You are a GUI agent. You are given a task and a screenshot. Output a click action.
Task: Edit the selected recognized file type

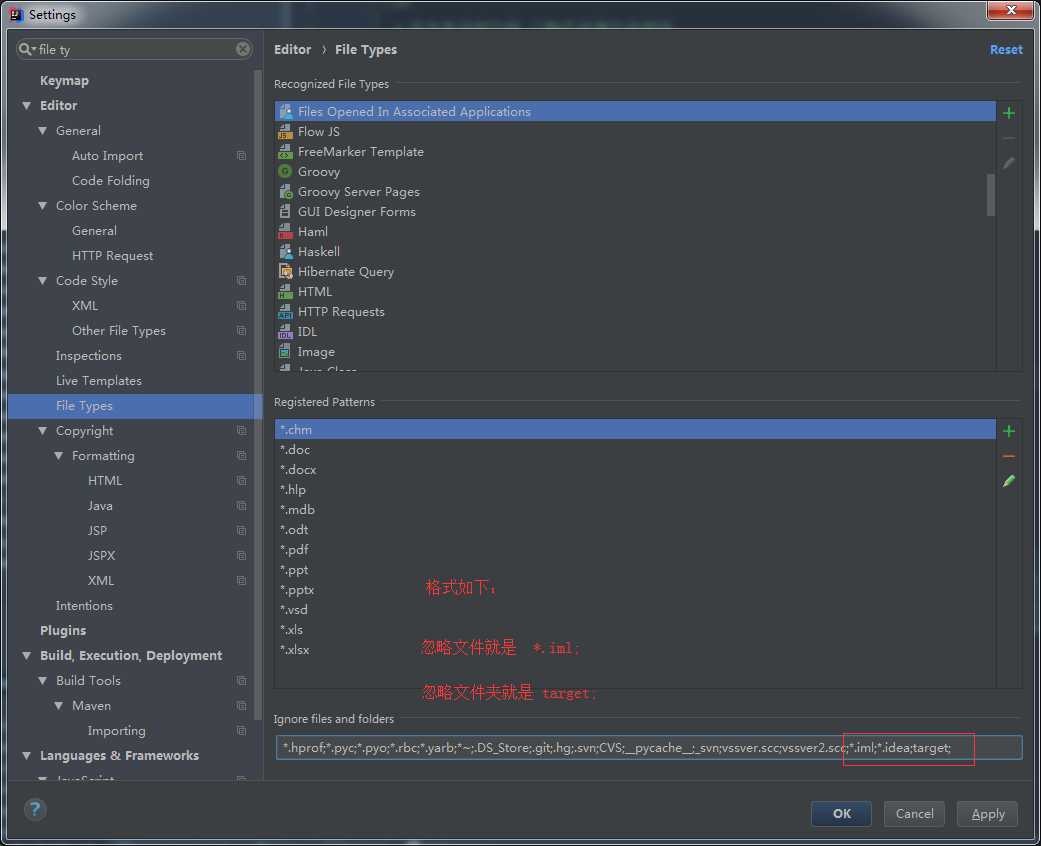pyautogui.click(x=1008, y=163)
